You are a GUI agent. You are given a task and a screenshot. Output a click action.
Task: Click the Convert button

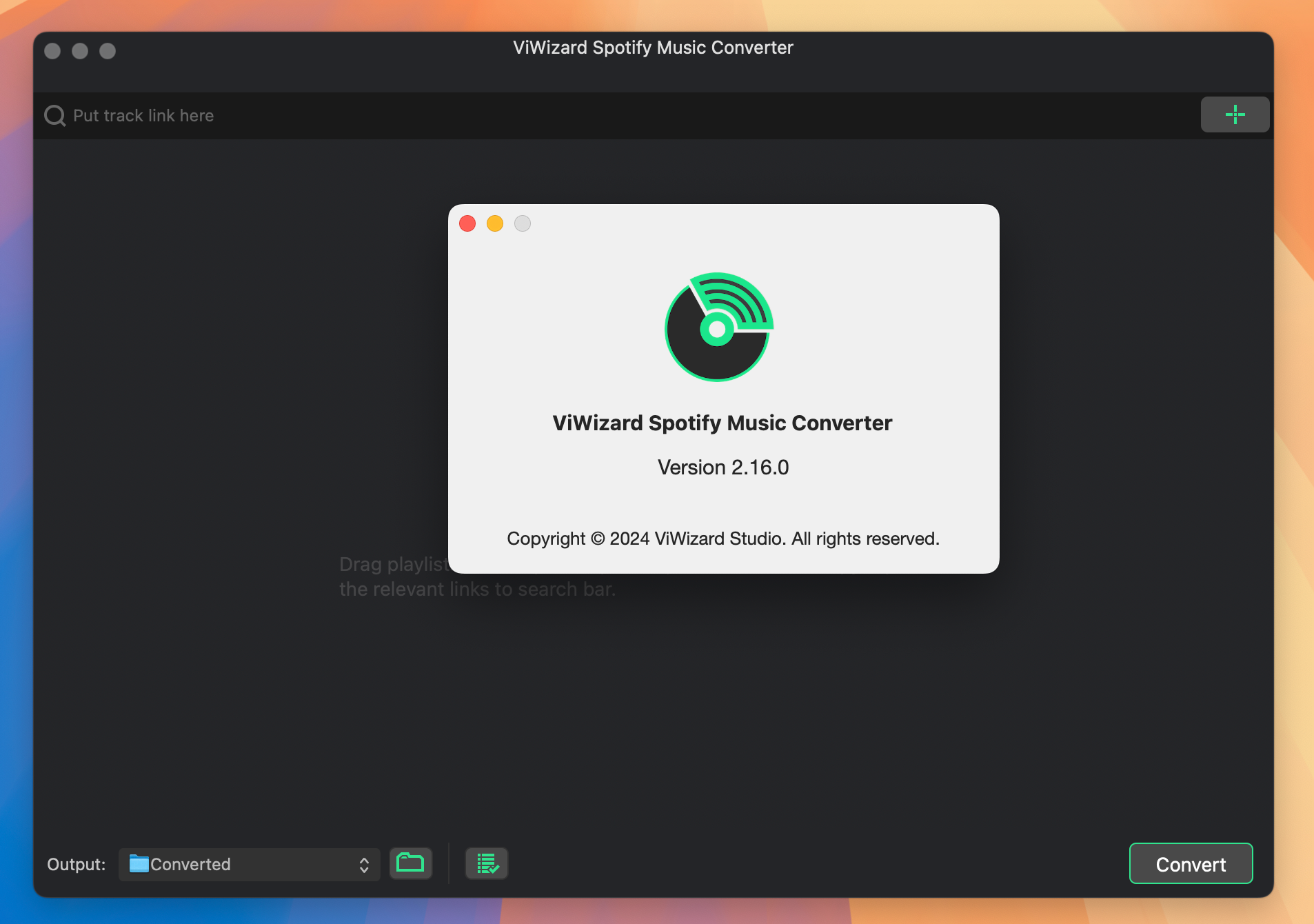1191,863
